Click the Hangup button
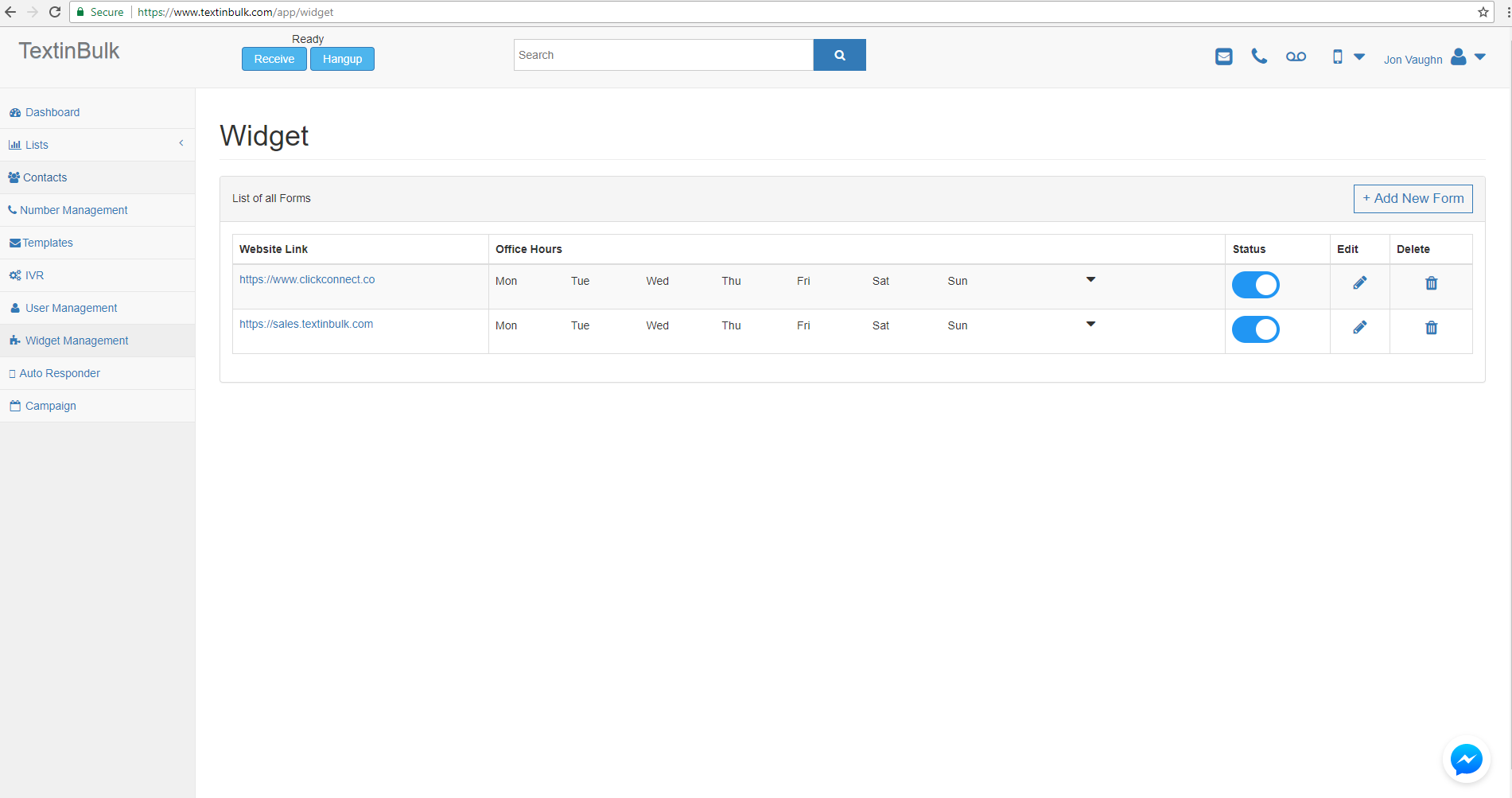The width and height of the screenshot is (1512, 798). tap(342, 59)
